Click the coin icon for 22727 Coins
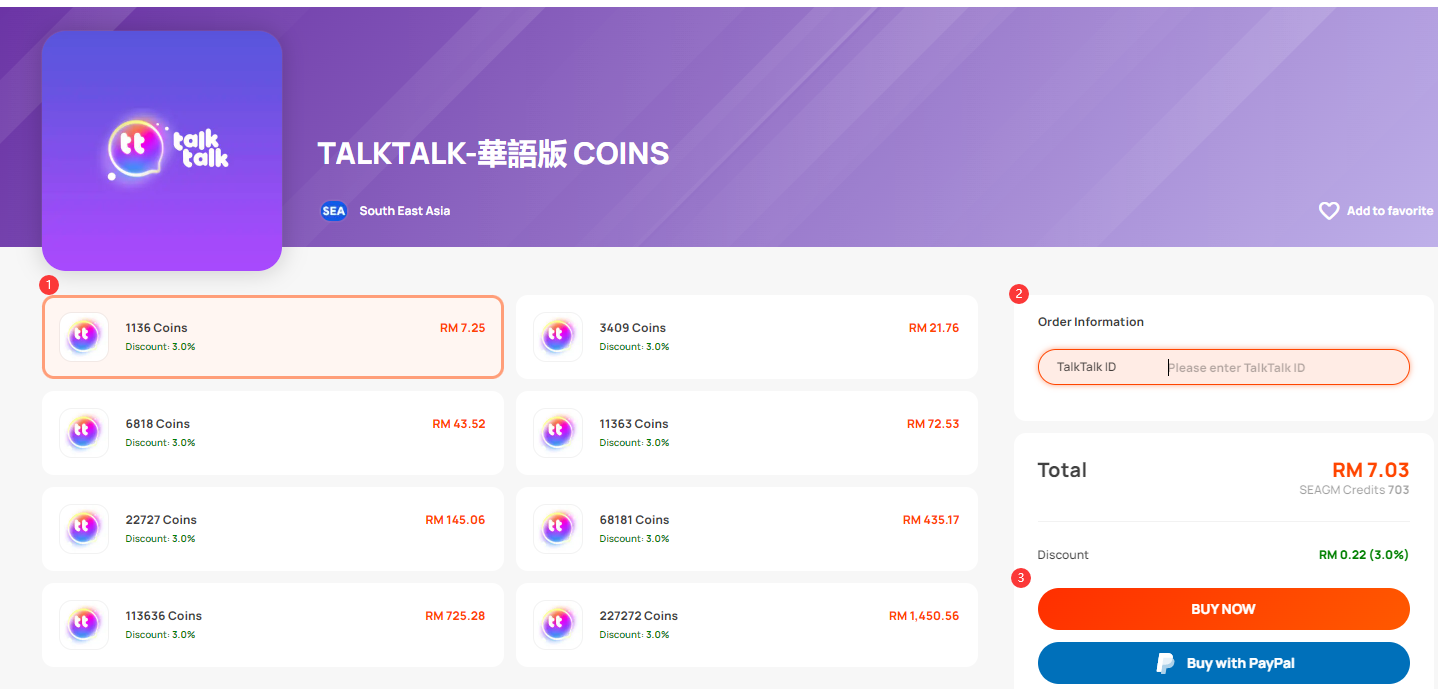This screenshot has width=1438, height=689. point(84,529)
